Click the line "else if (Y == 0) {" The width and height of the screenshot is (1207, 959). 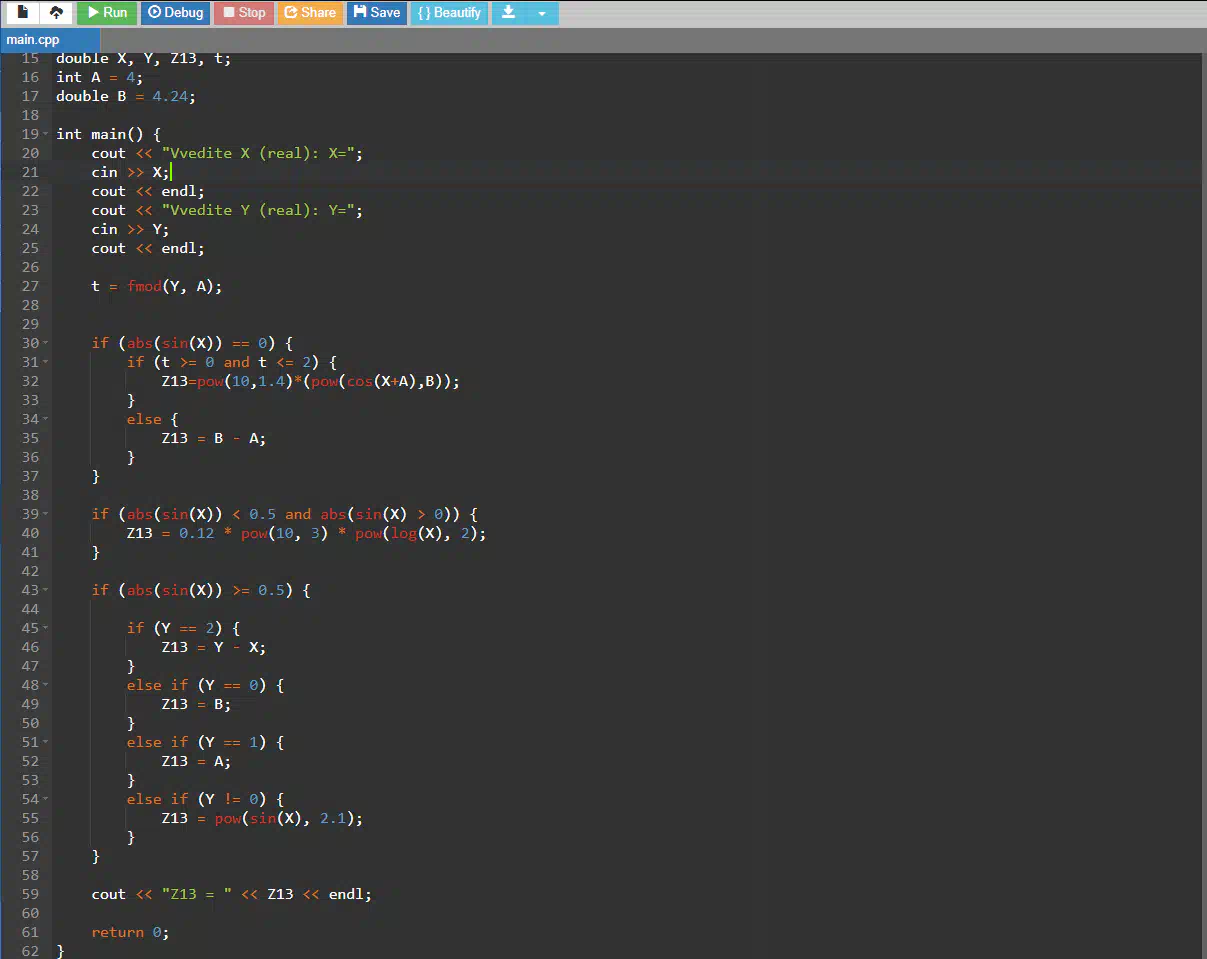click(x=206, y=685)
